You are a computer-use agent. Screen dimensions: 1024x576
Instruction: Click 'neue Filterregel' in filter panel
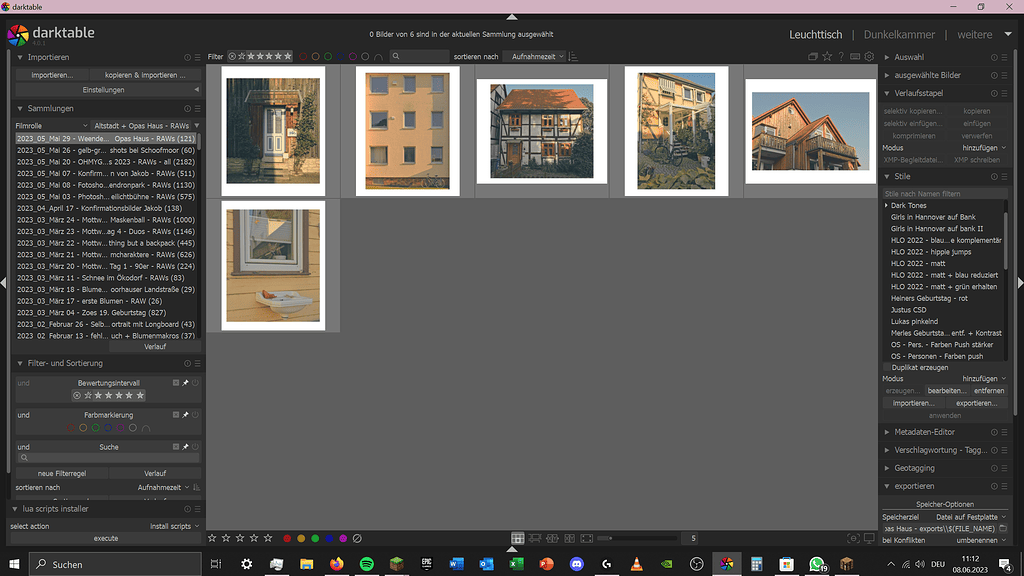point(63,473)
